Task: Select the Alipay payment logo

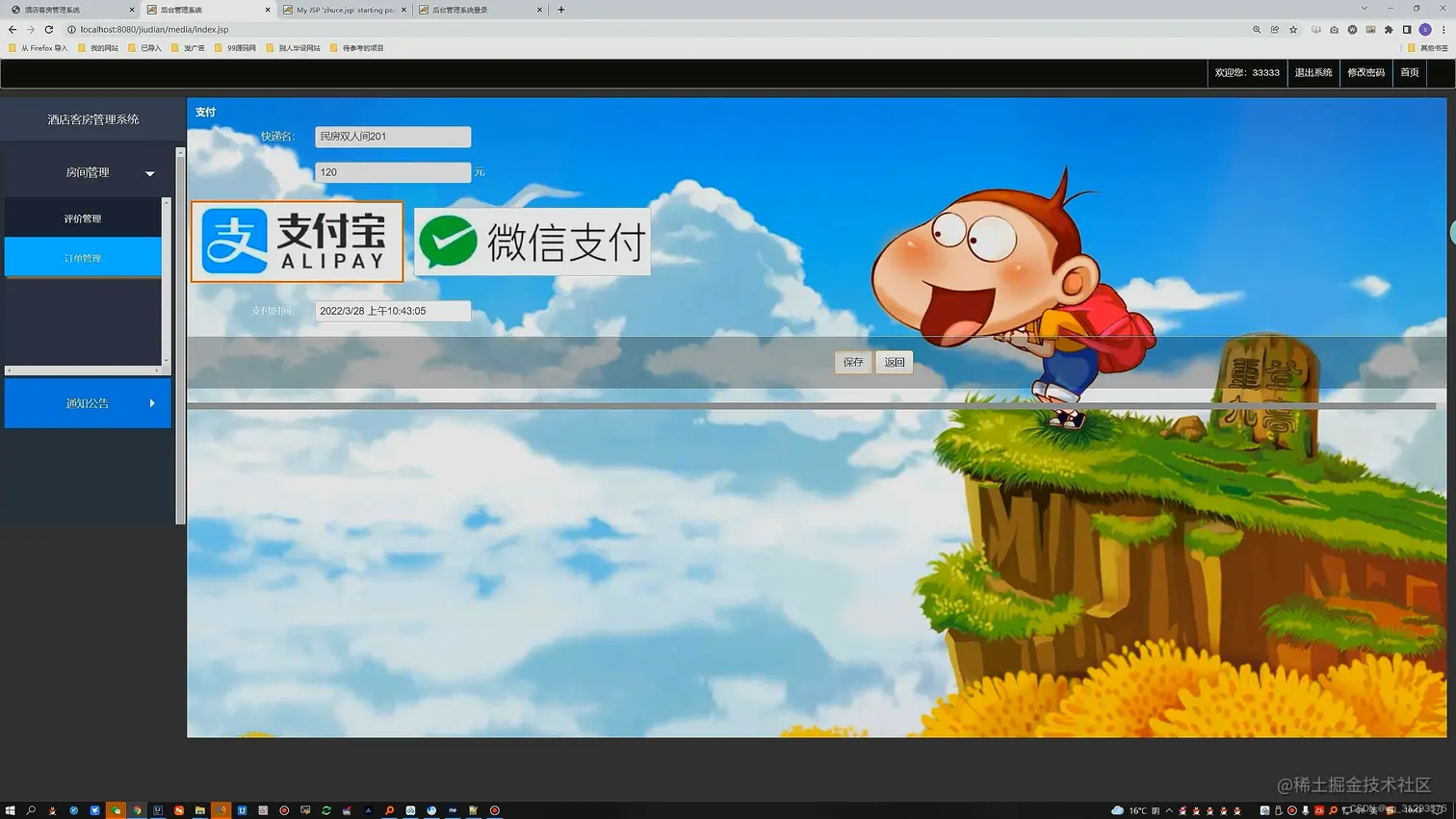Action: 297,242
